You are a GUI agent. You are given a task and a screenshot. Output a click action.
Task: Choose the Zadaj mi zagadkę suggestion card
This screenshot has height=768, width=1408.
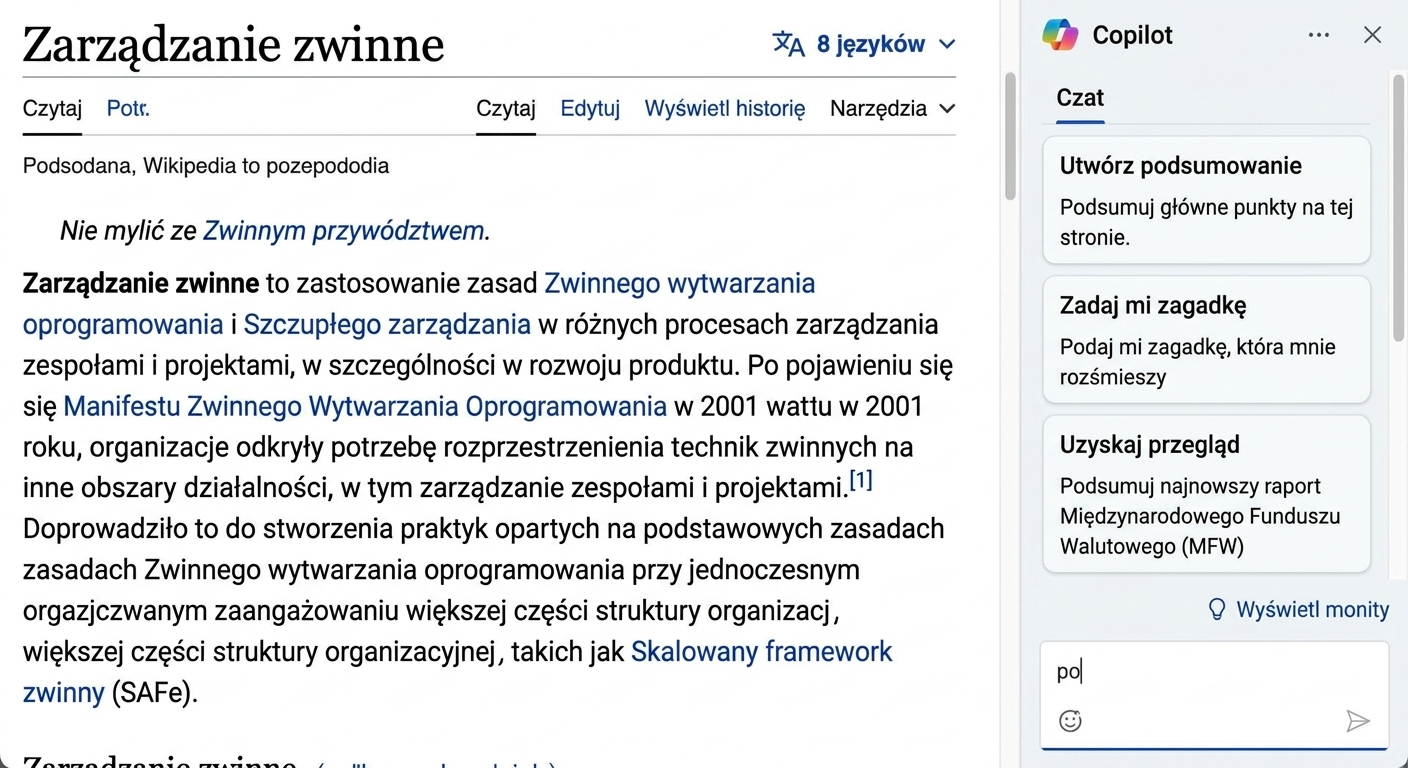[x=1206, y=340]
